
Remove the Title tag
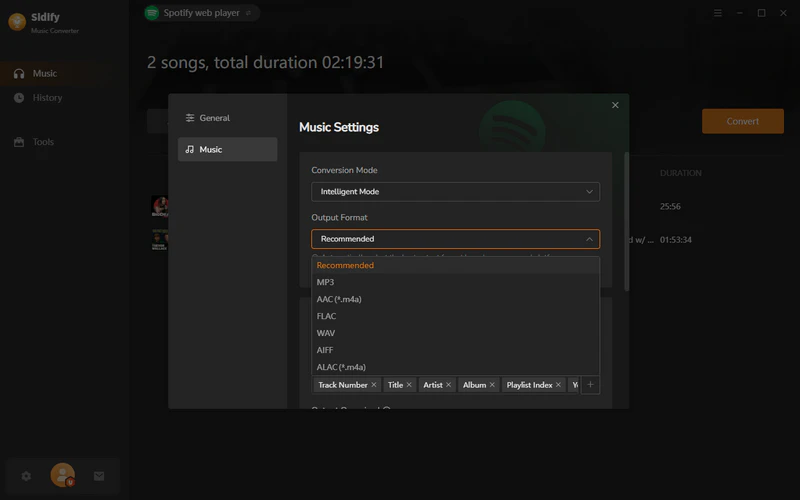click(x=409, y=385)
